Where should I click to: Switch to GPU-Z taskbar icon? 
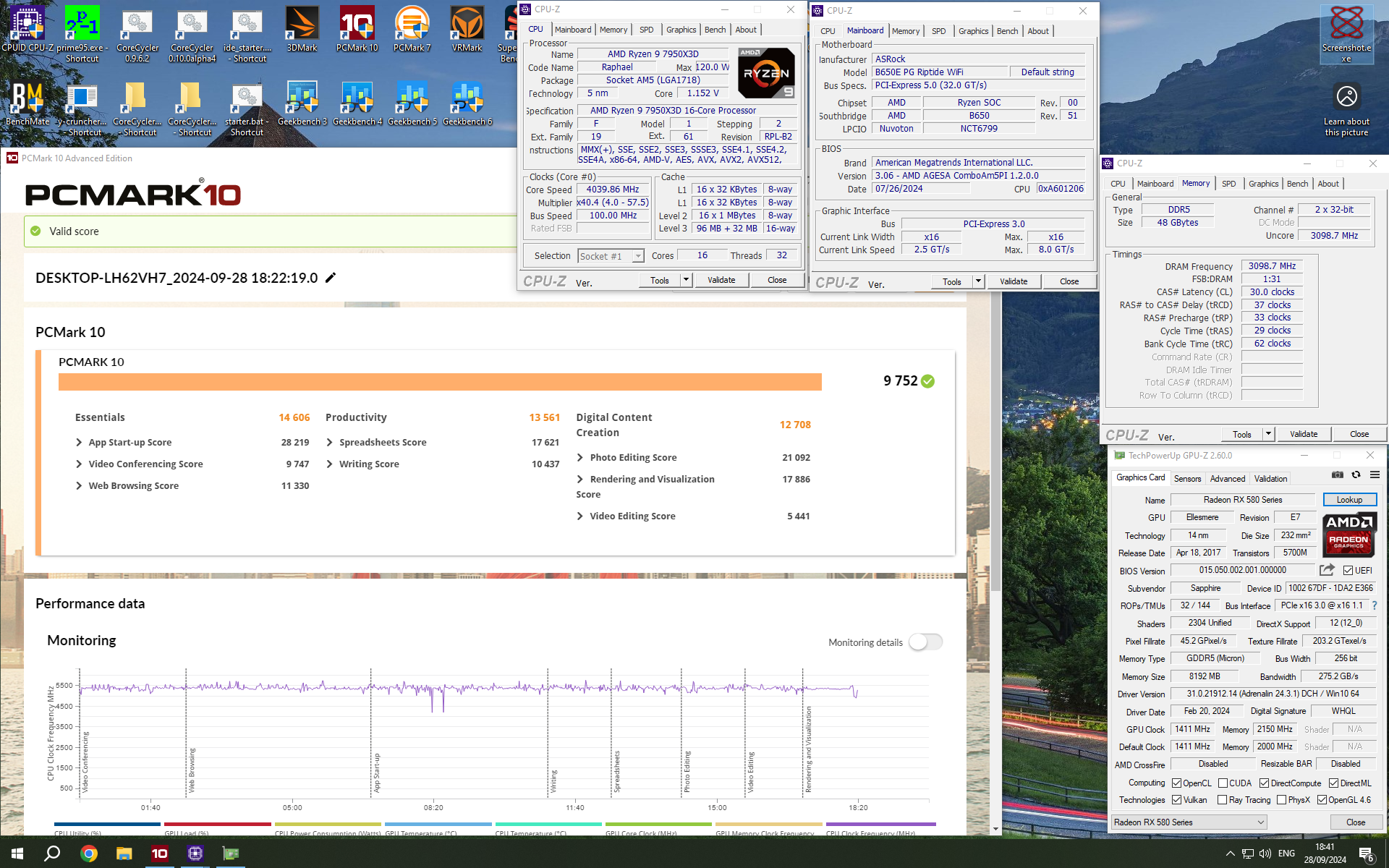click(x=231, y=854)
